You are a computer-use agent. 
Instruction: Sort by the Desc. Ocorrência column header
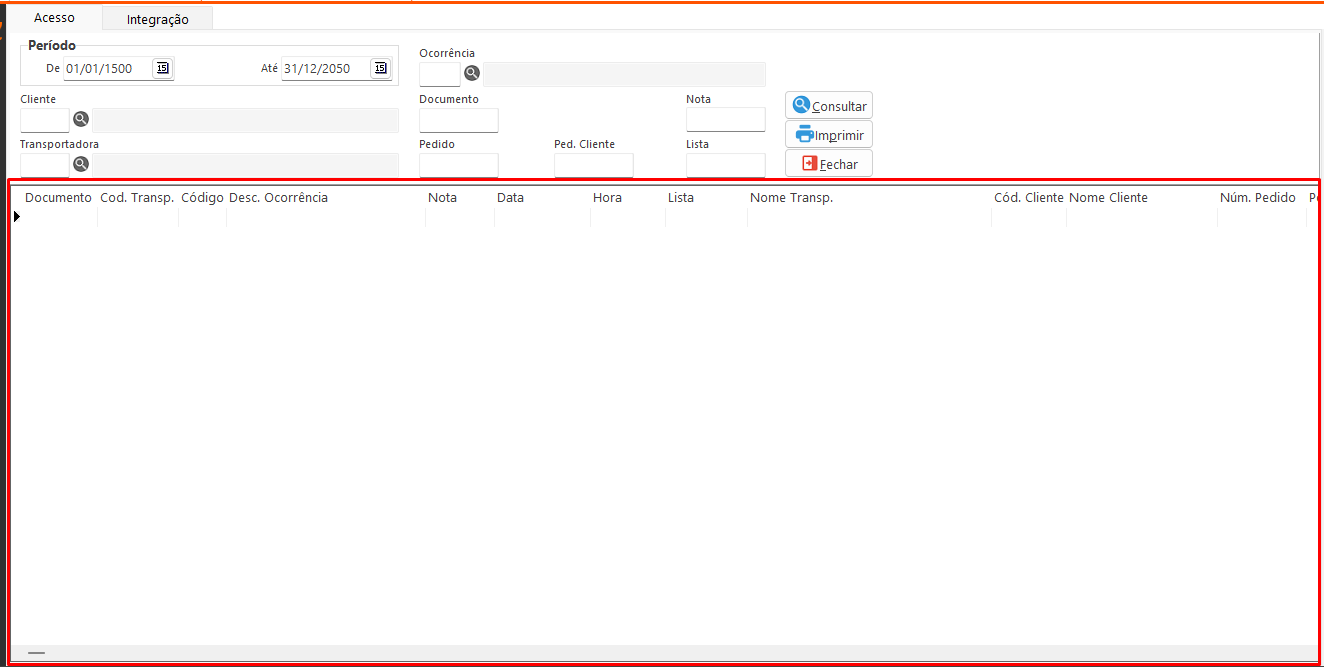tap(278, 198)
